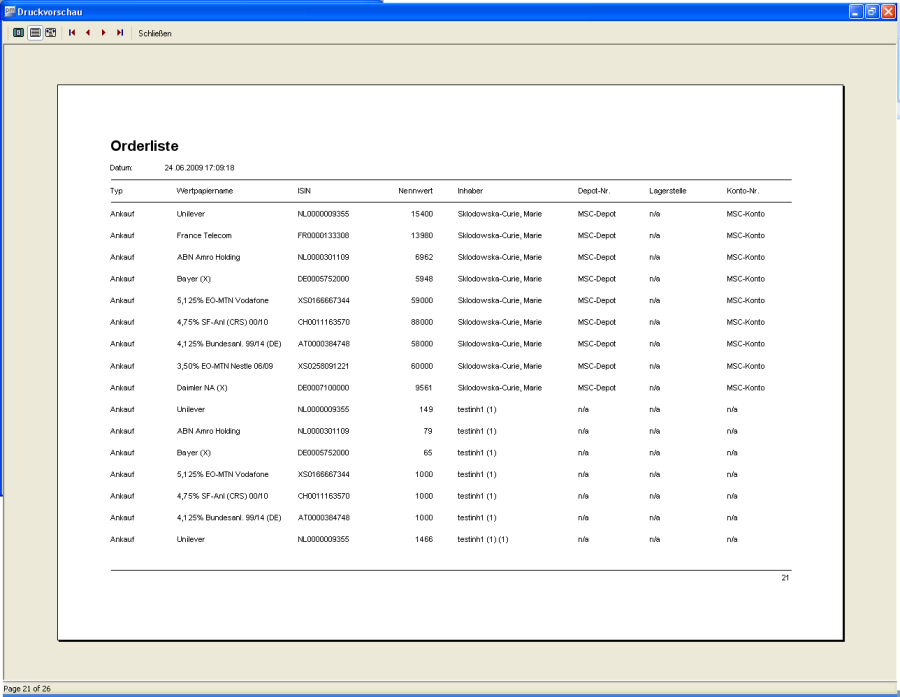Viewport: 900px width, 697px height.
Task: Click the Nennwert column header
Action: coord(415,190)
